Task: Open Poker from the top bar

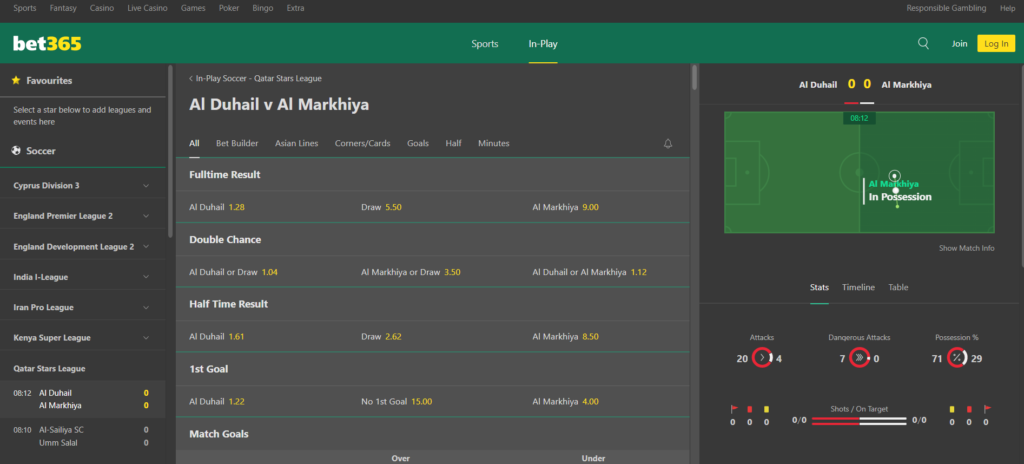Action: point(229,8)
